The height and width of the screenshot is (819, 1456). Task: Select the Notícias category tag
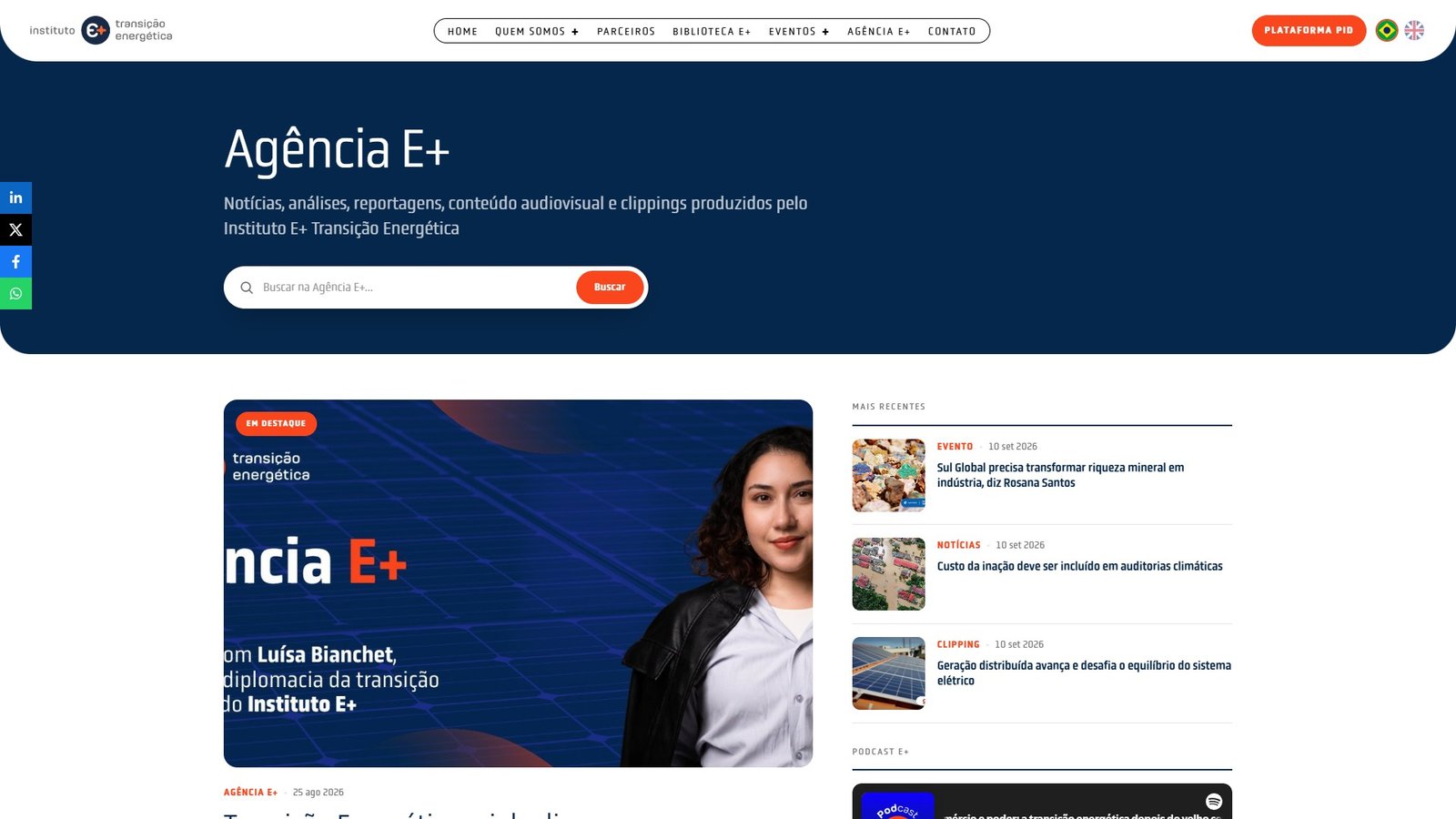tap(959, 545)
